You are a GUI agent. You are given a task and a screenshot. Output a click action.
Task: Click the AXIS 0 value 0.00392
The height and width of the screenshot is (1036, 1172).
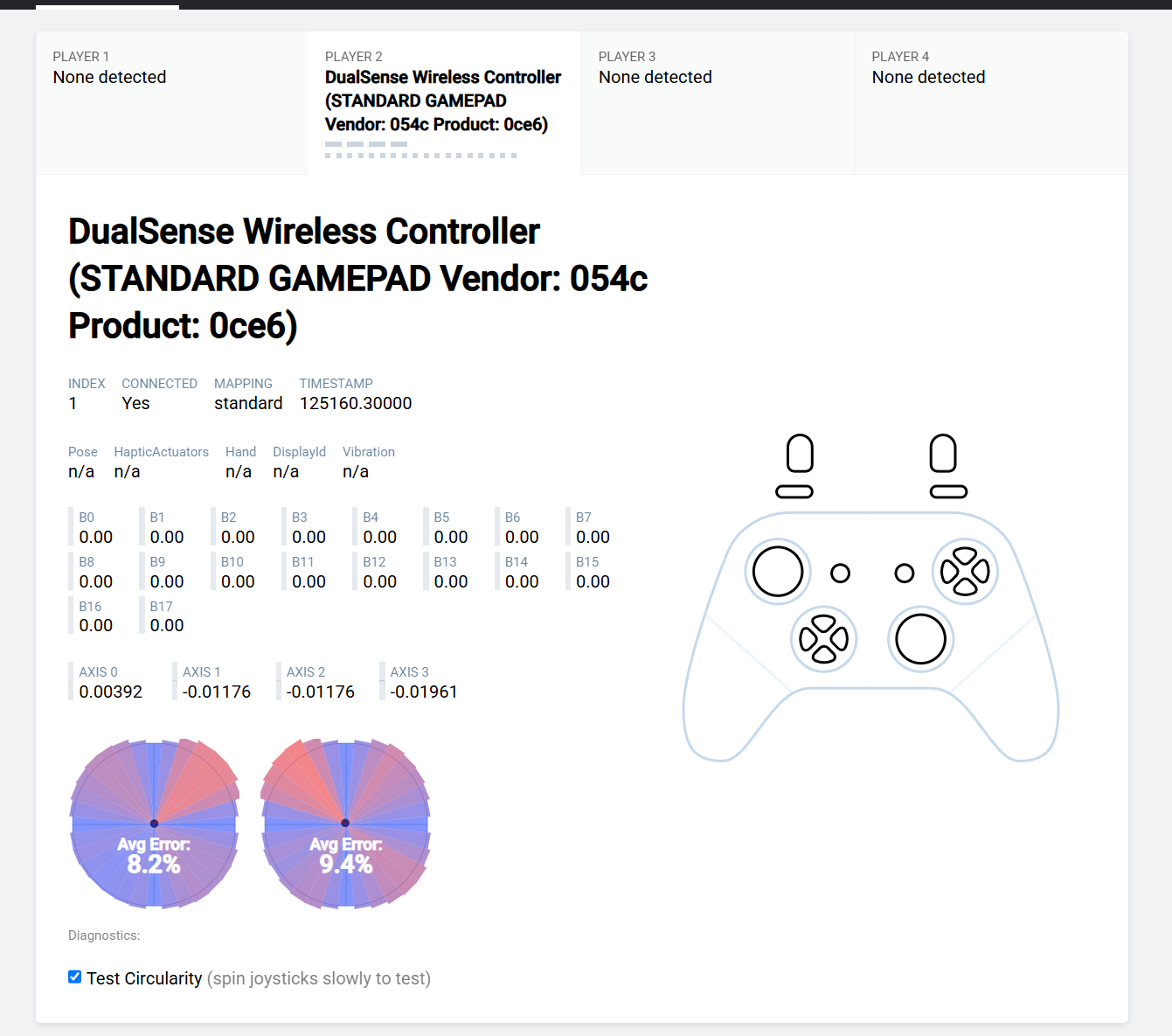point(111,692)
